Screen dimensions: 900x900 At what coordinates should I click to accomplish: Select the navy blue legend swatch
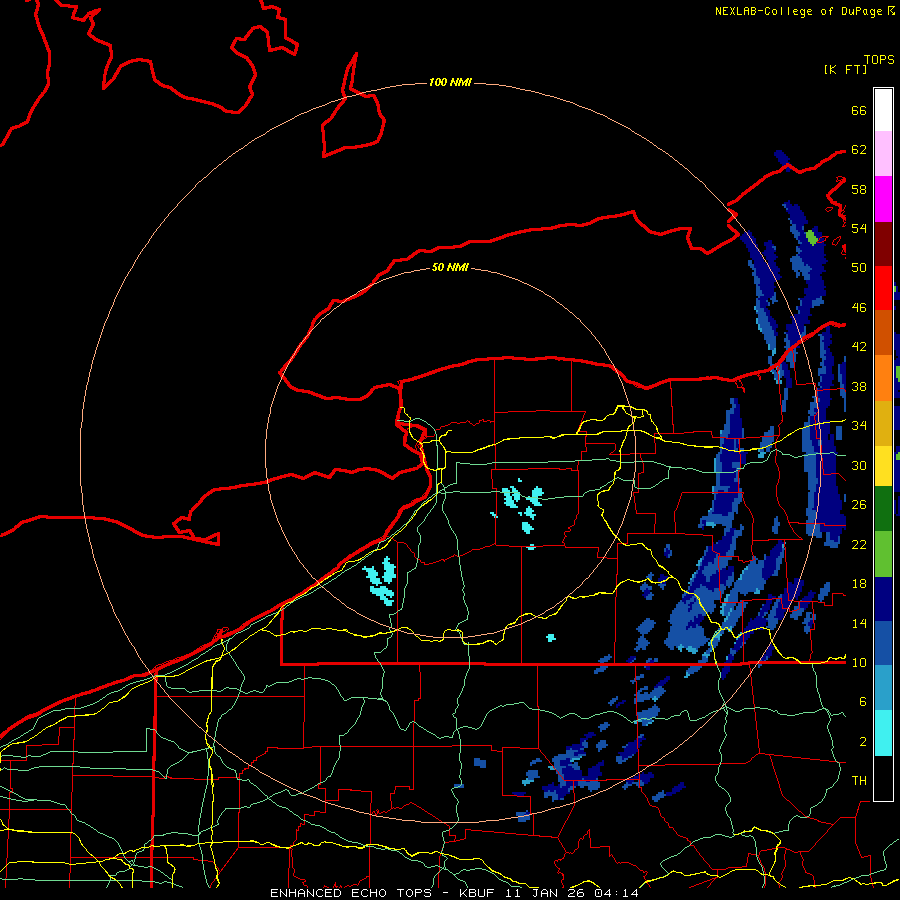click(x=883, y=598)
